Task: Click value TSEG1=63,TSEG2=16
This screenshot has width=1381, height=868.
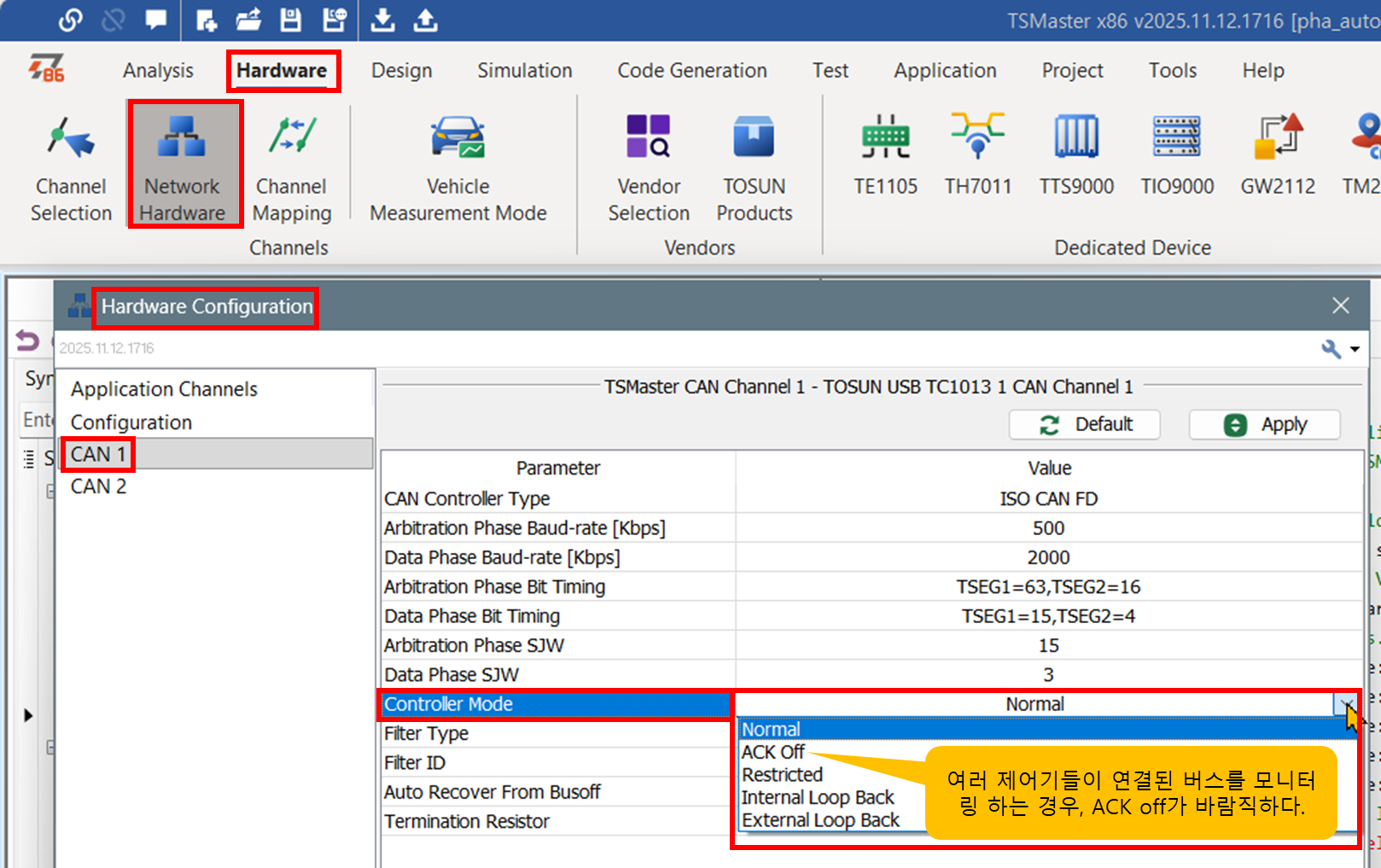Action: tap(1049, 587)
